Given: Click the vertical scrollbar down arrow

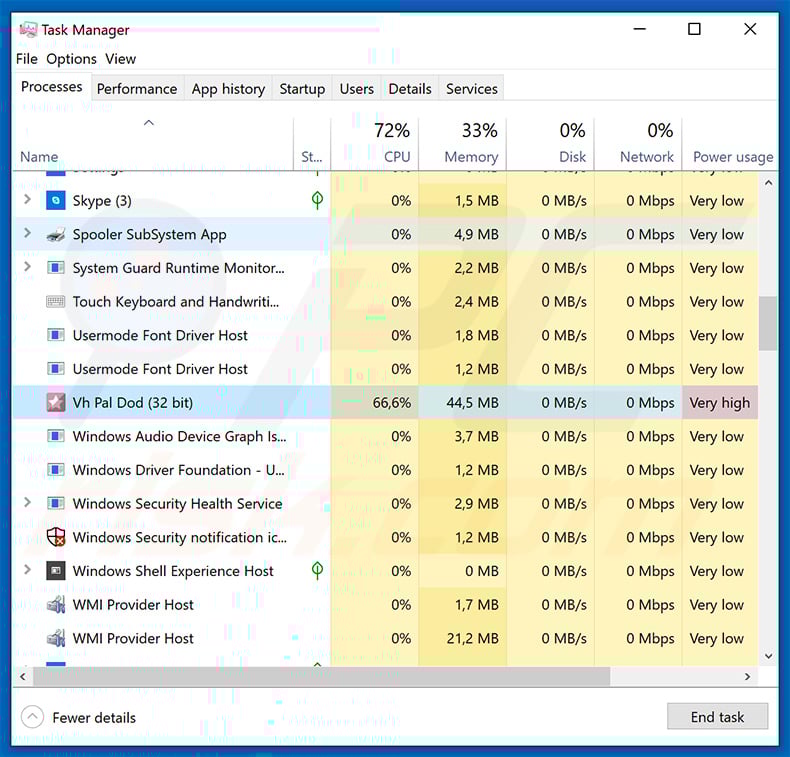Looking at the screenshot, I should pos(768,656).
